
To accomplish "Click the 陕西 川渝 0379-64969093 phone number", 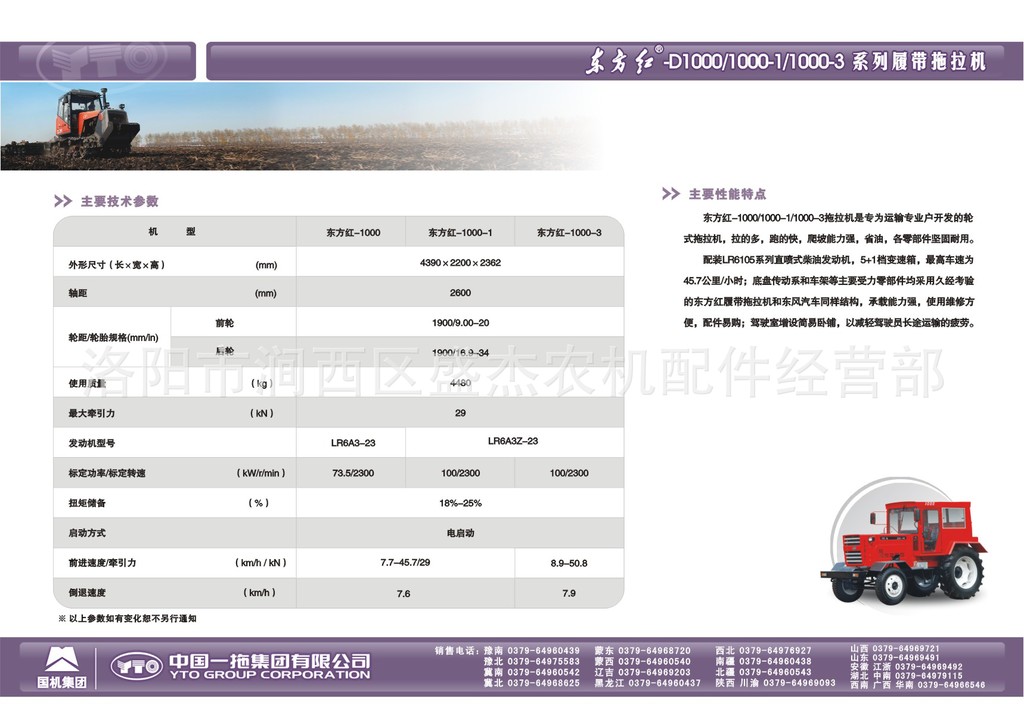I will [x=776, y=683].
